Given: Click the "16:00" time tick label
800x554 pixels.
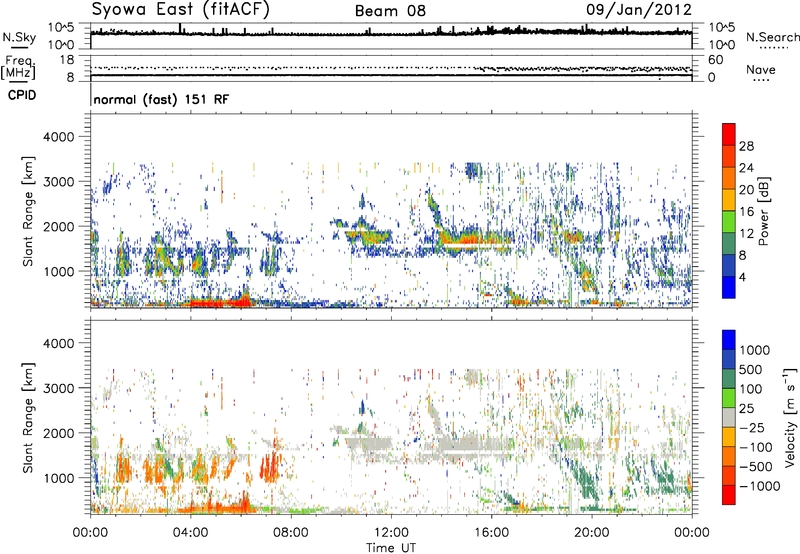Looking at the screenshot, I should click(491, 533).
